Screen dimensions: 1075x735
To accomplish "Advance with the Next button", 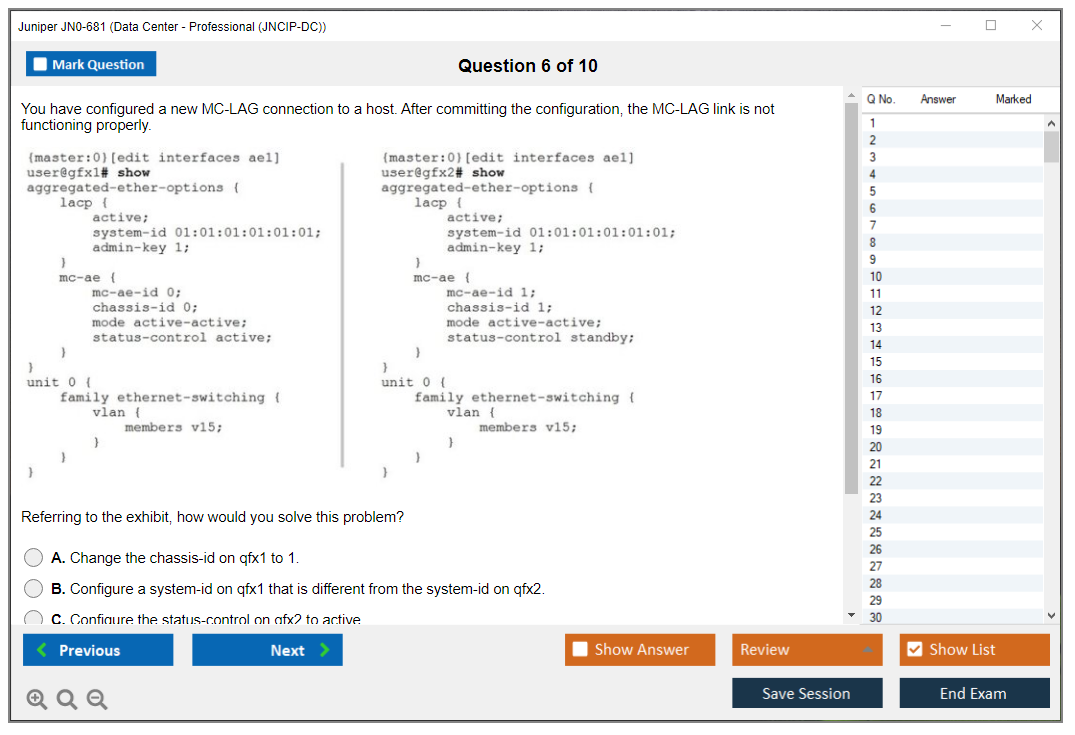I will pyautogui.click(x=267, y=650).
